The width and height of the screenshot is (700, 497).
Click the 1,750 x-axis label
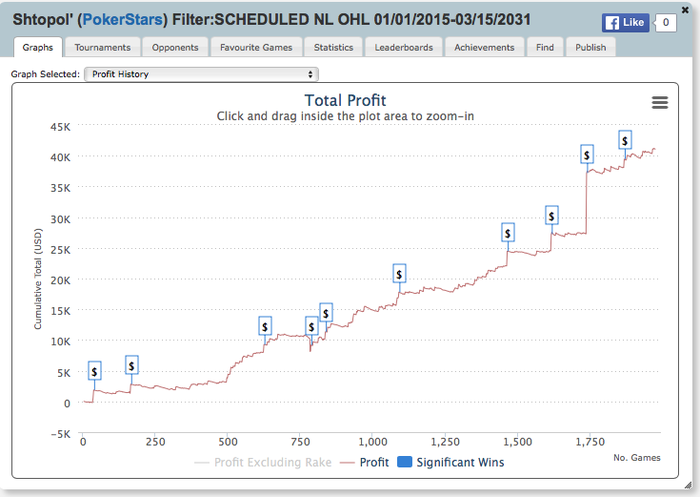pyautogui.click(x=590, y=442)
